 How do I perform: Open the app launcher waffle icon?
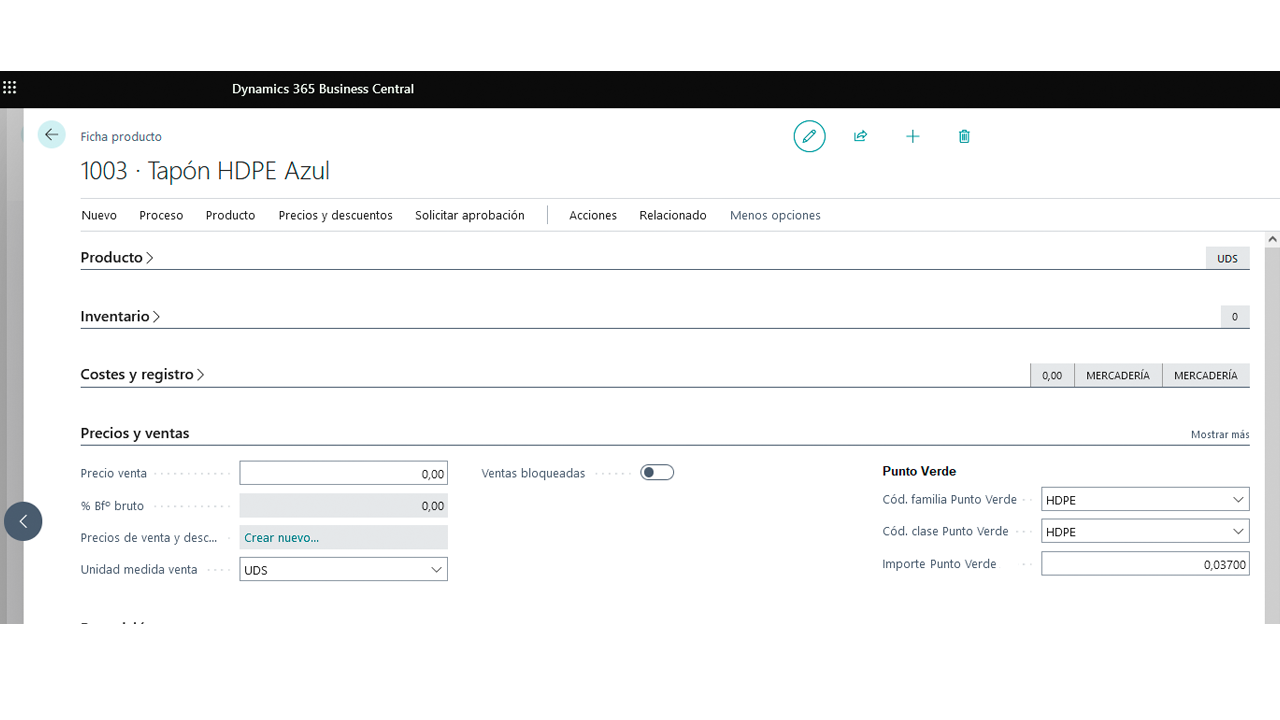tap(10, 88)
